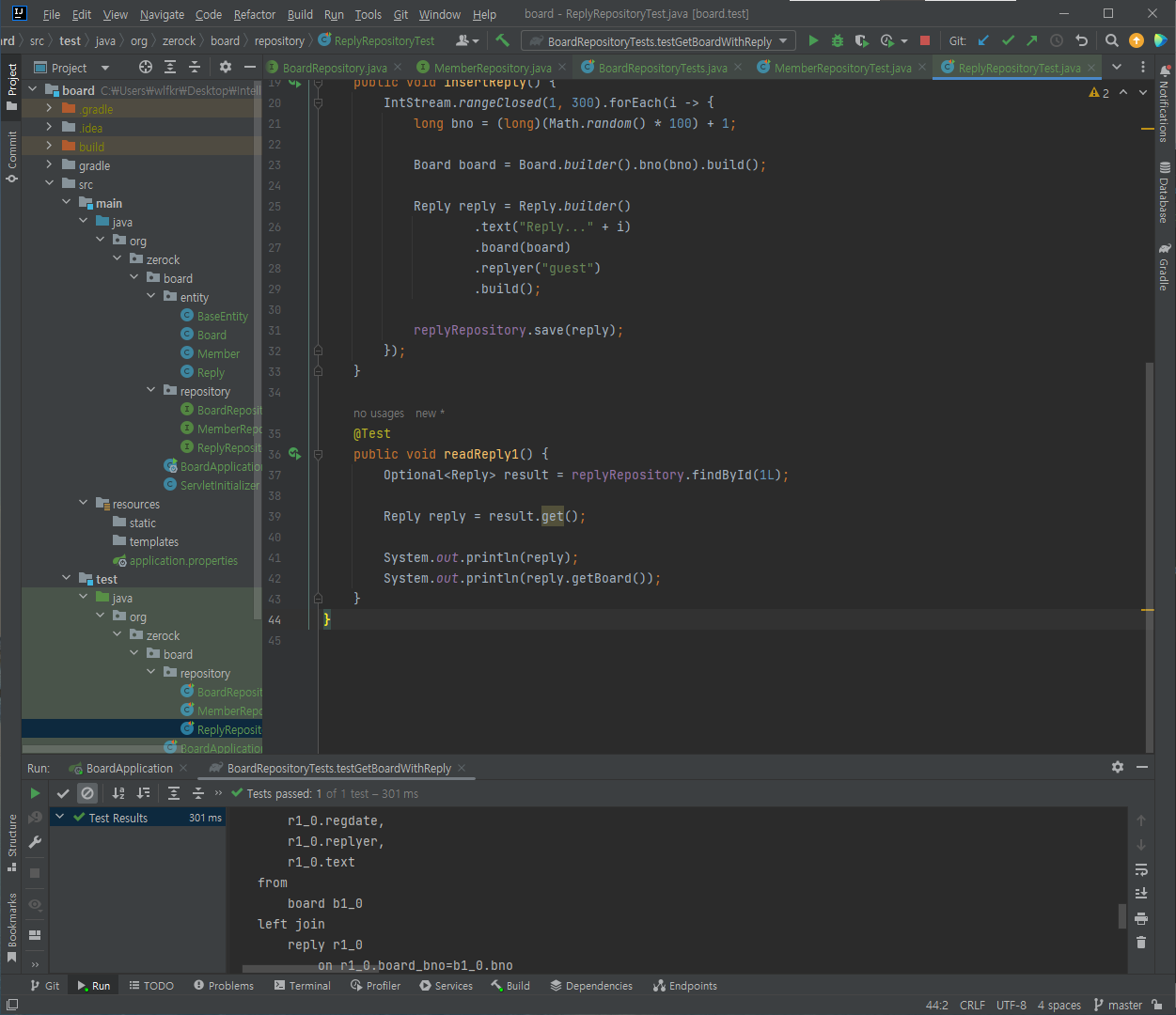Open Search Everywhere magnifier icon
The image size is (1176, 1015).
(x=1112, y=40)
